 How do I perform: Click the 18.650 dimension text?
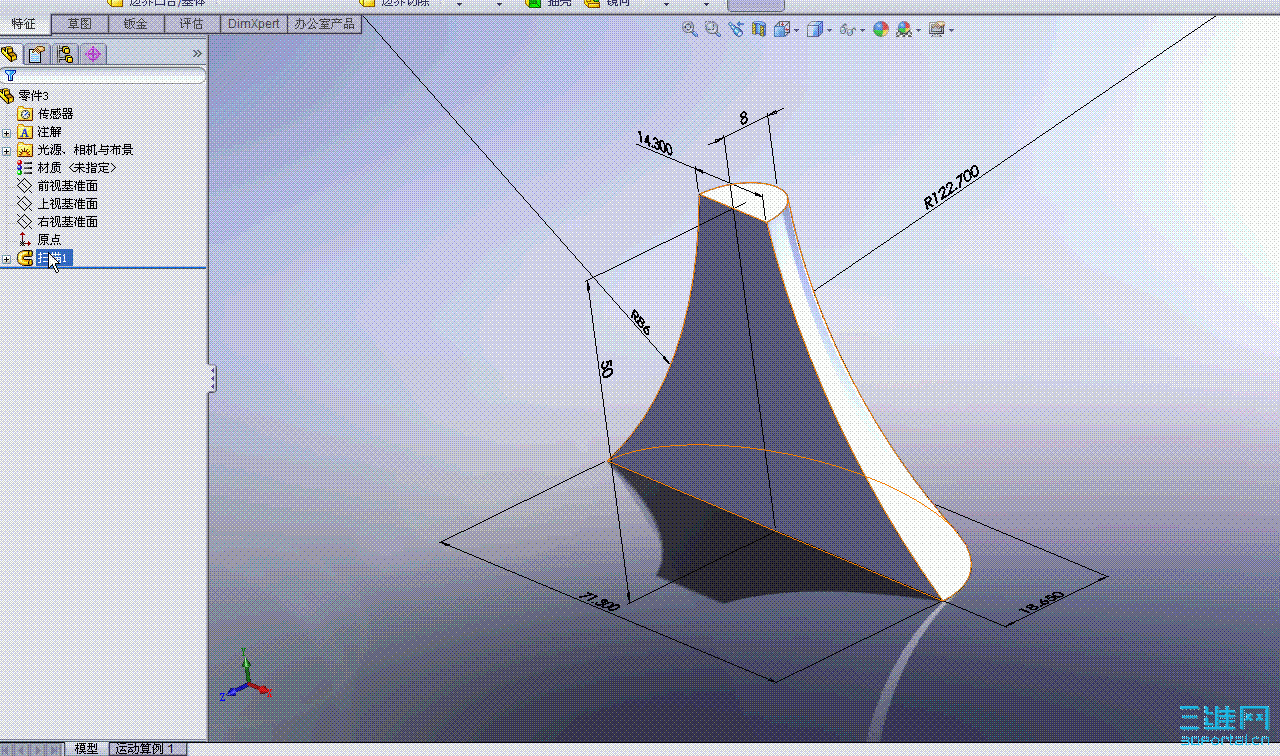tap(1041, 603)
